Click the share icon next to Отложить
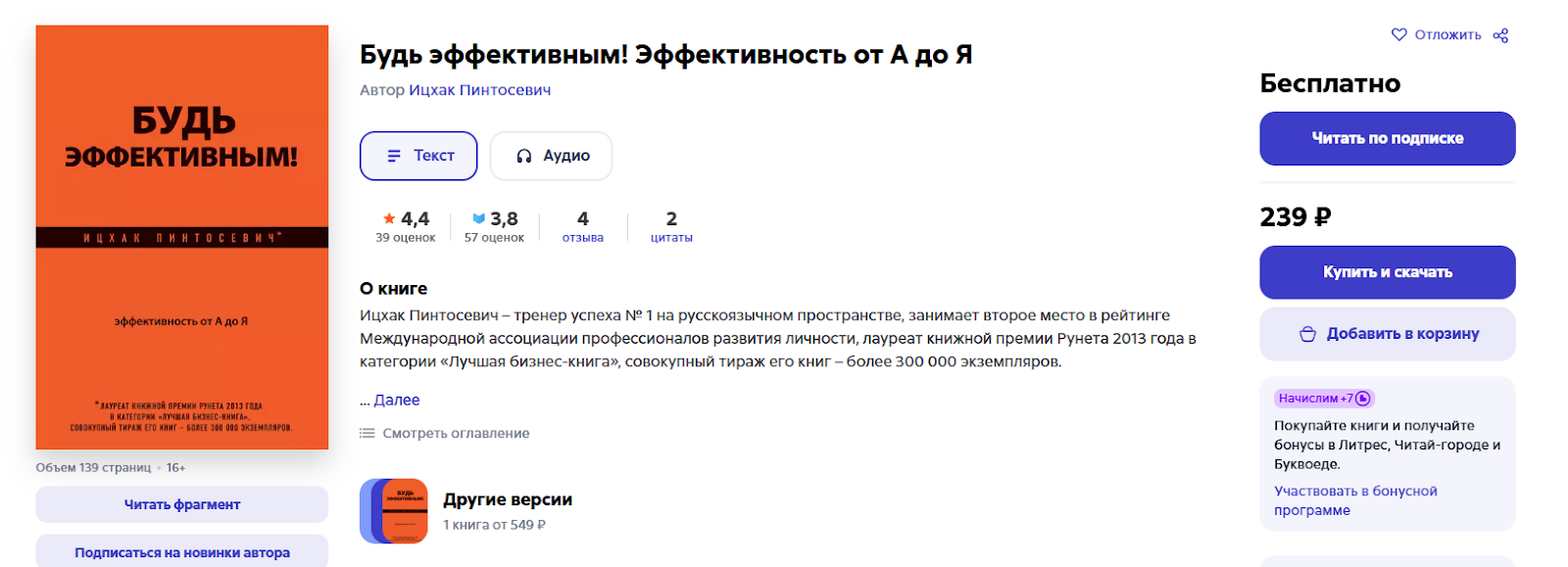The width and height of the screenshot is (1568, 567). coord(1500,35)
